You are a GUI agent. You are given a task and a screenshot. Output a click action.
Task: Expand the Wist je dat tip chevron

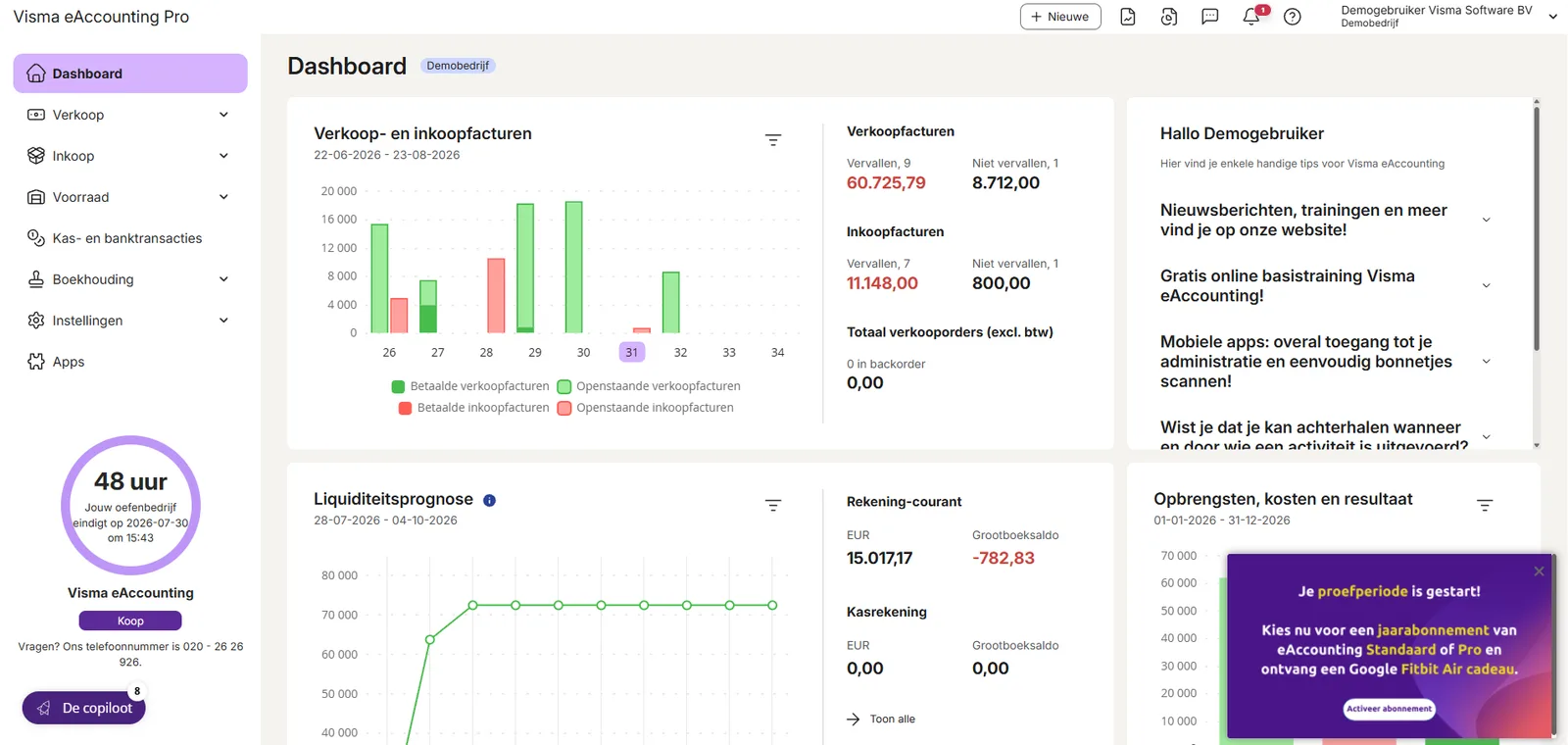[1487, 437]
